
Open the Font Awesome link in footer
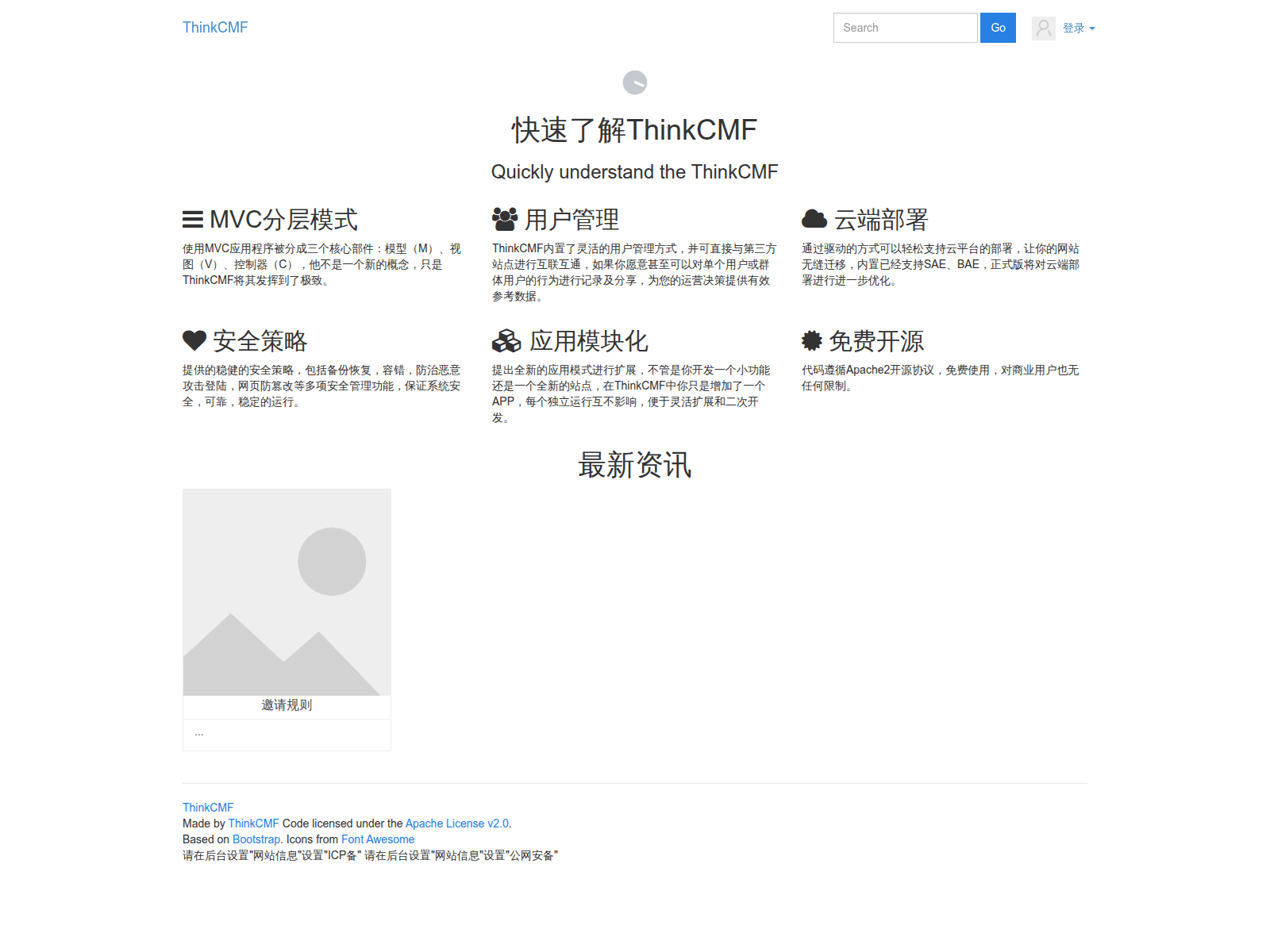[378, 839]
